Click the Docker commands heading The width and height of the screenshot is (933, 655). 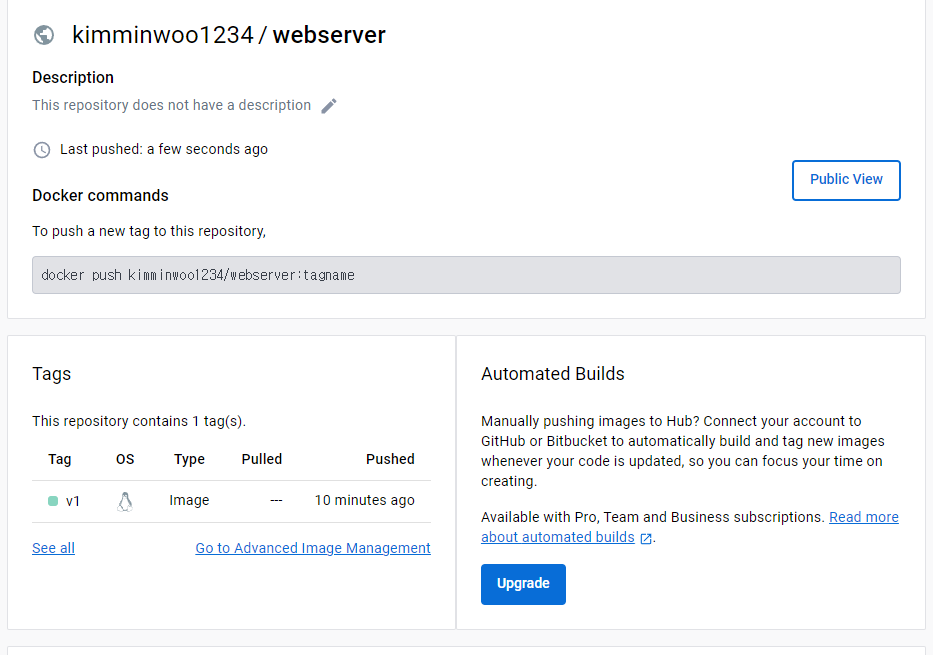tap(100, 195)
